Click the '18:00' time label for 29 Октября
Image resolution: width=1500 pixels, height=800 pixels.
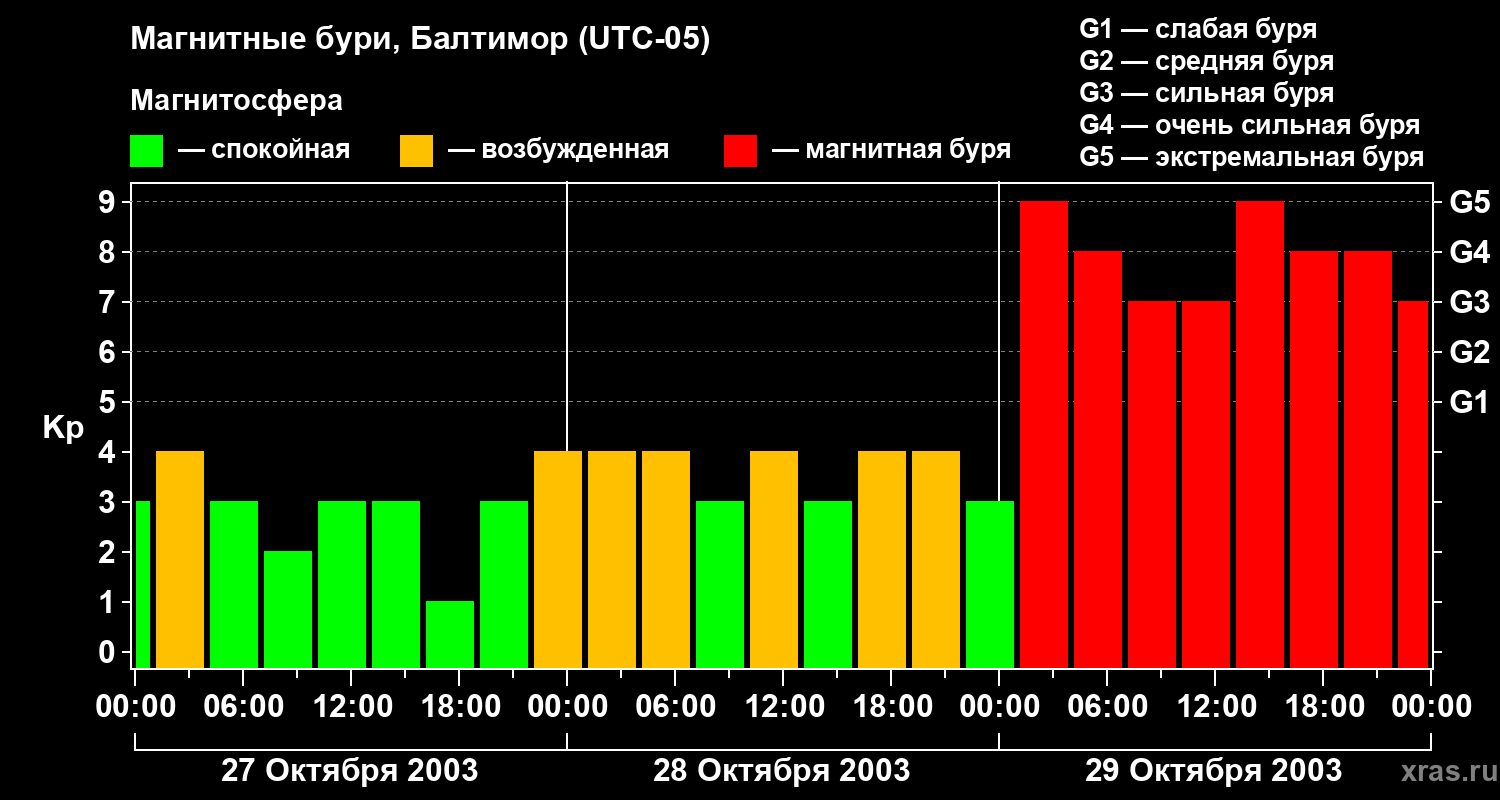pos(1323,707)
